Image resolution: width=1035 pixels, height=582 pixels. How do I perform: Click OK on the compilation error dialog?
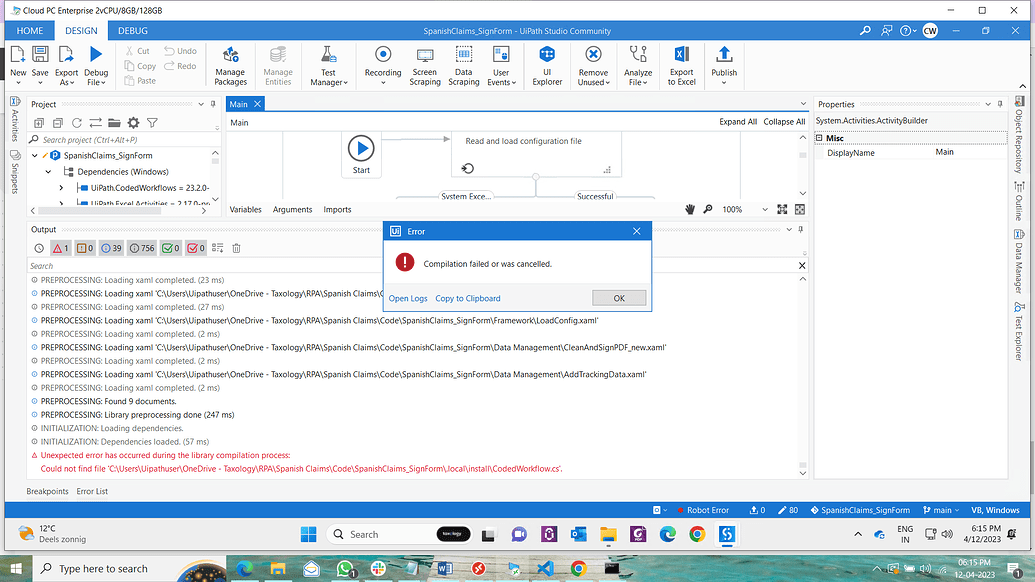point(619,297)
